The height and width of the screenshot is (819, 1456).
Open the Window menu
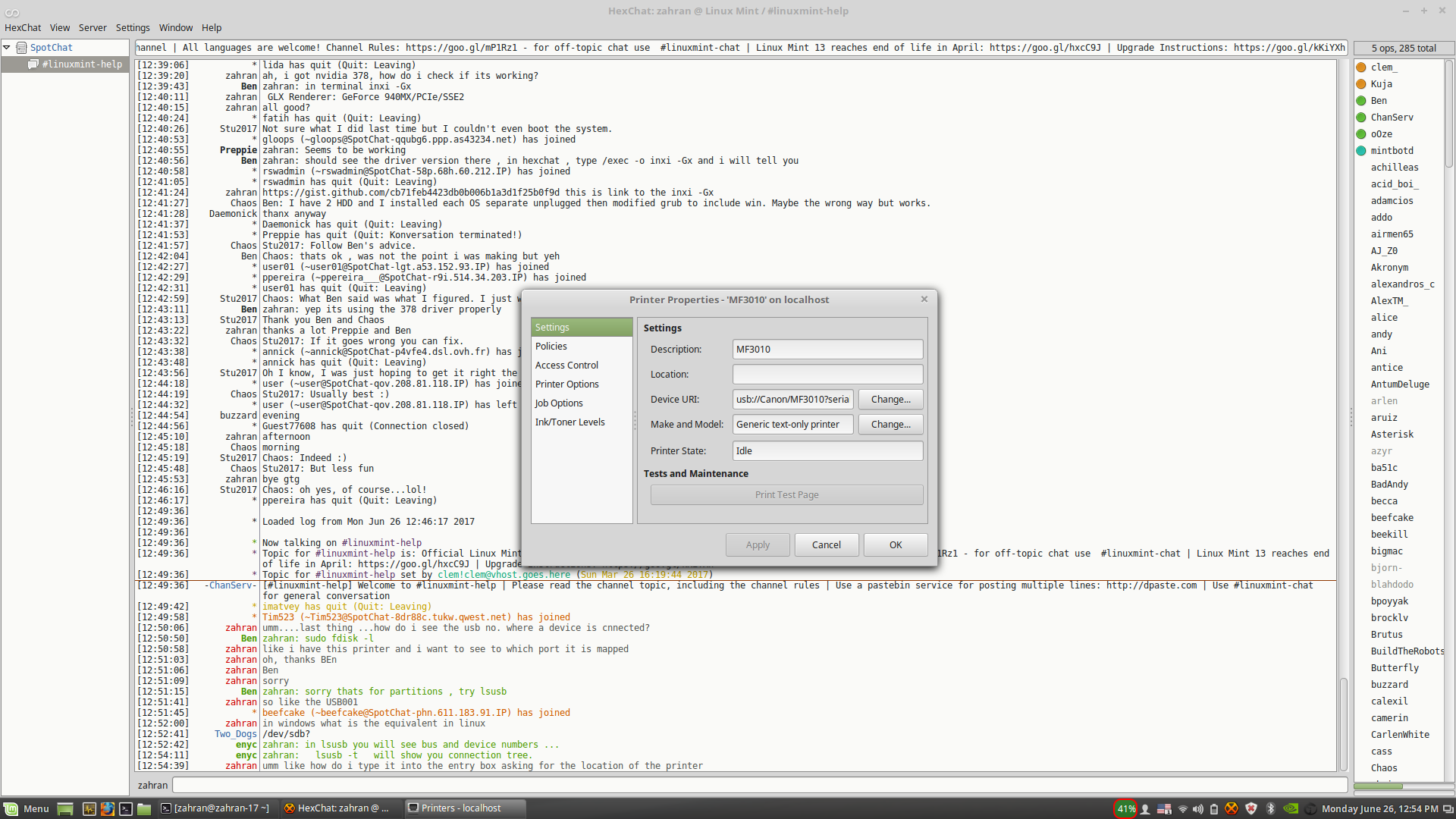(176, 27)
